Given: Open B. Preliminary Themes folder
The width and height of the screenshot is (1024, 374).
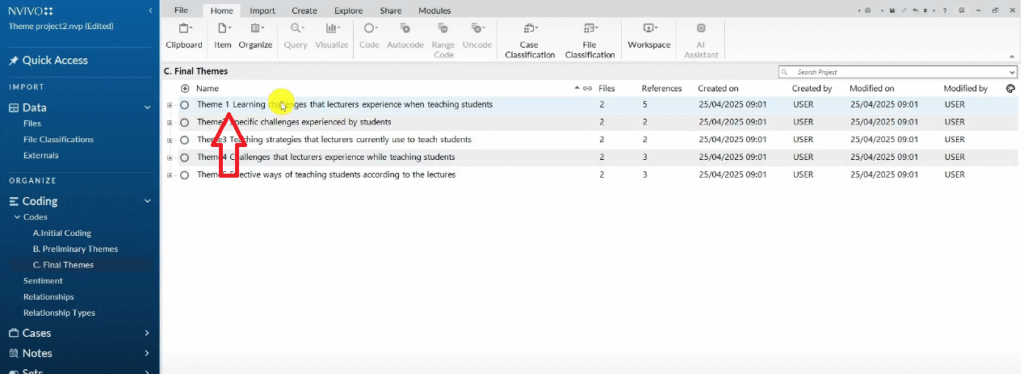Looking at the screenshot, I should (x=75, y=249).
